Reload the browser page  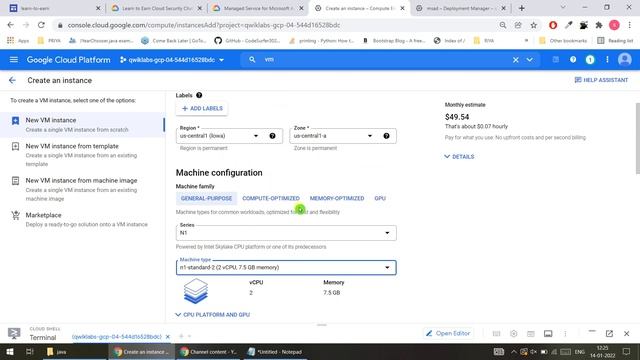click(x=41, y=25)
